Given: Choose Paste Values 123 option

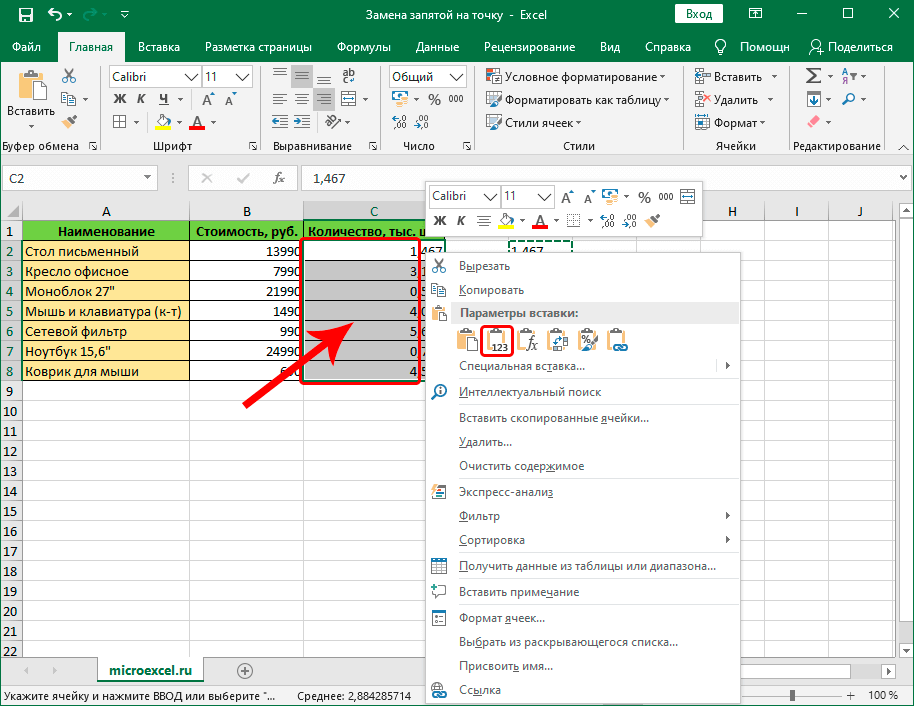Looking at the screenshot, I should coord(497,341).
